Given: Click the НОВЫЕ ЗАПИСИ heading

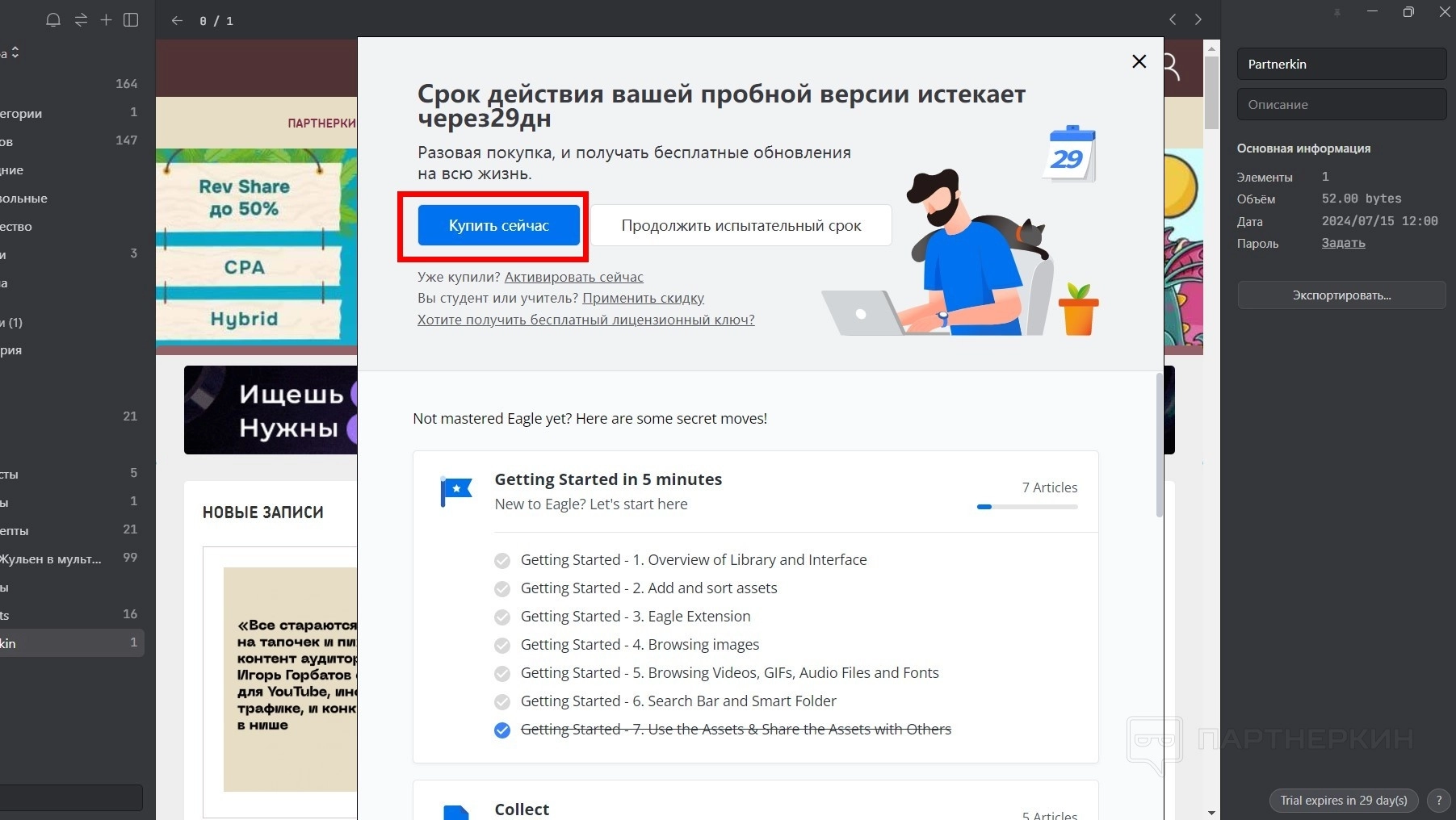Looking at the screenshot, I should click(262, 512).
